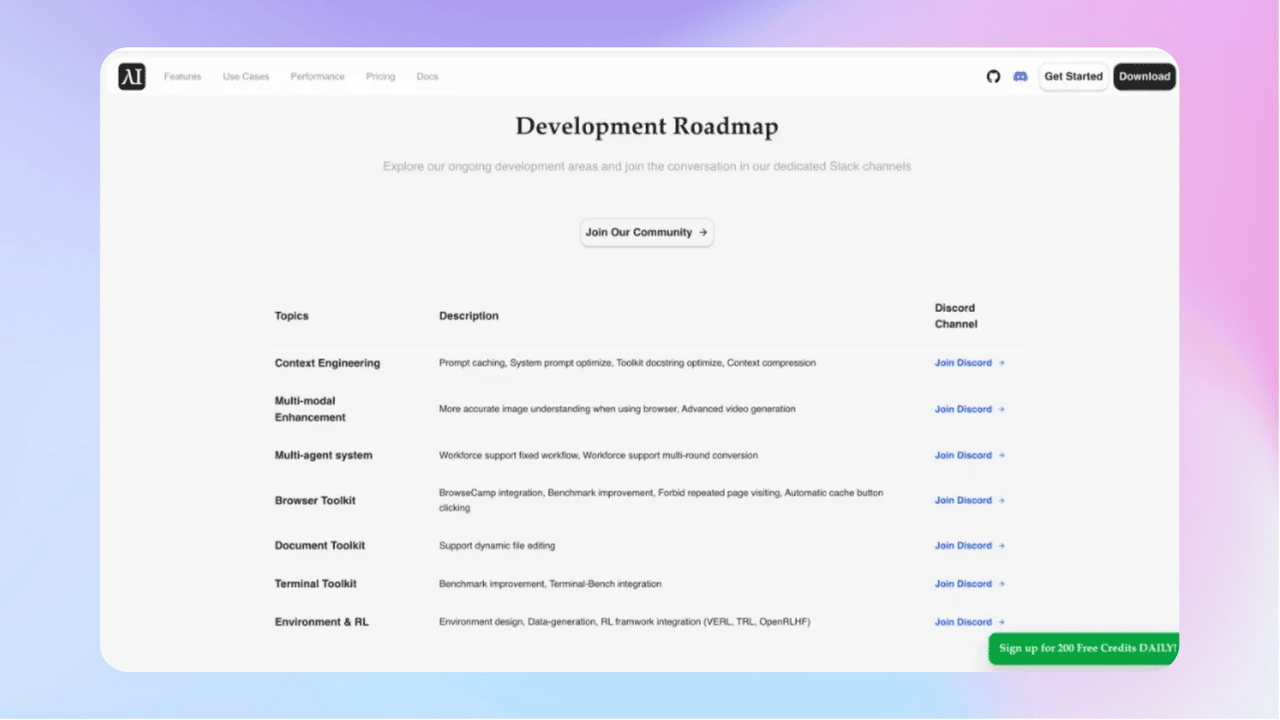Open the GitHub repository icon
Viewport: 1280px width, 720px height.
[x=993, y=77]
